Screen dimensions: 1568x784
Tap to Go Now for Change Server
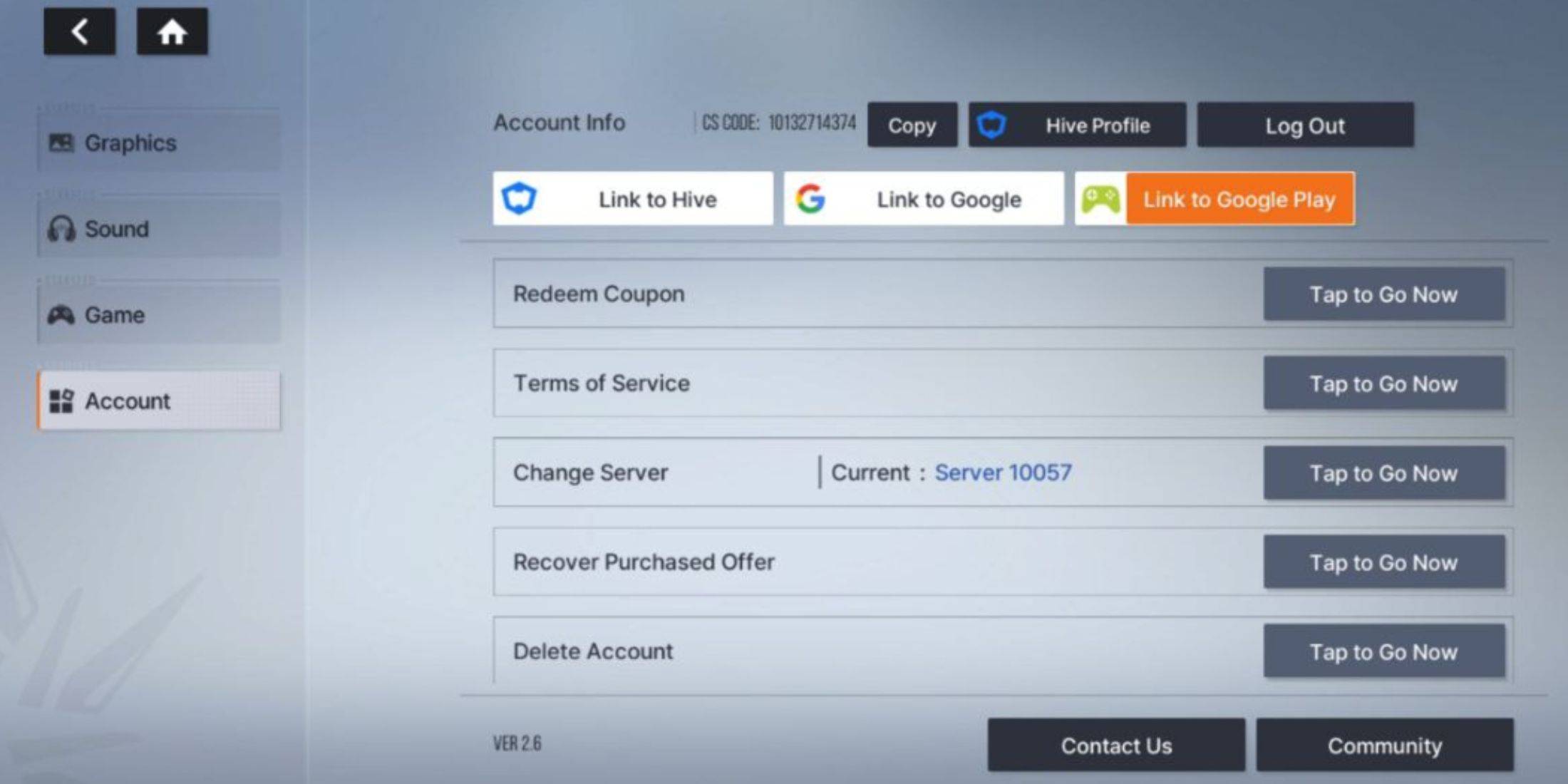point(1383,473)
